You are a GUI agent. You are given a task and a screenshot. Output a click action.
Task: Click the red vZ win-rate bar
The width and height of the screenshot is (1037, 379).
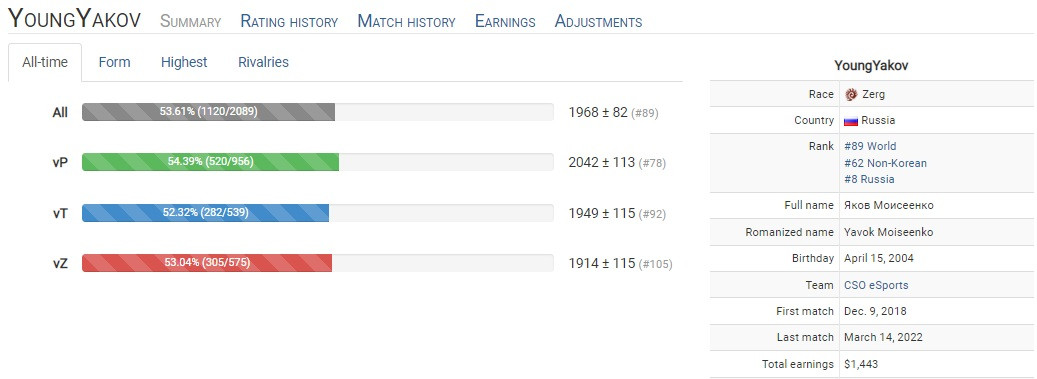(x=207, y=263)
